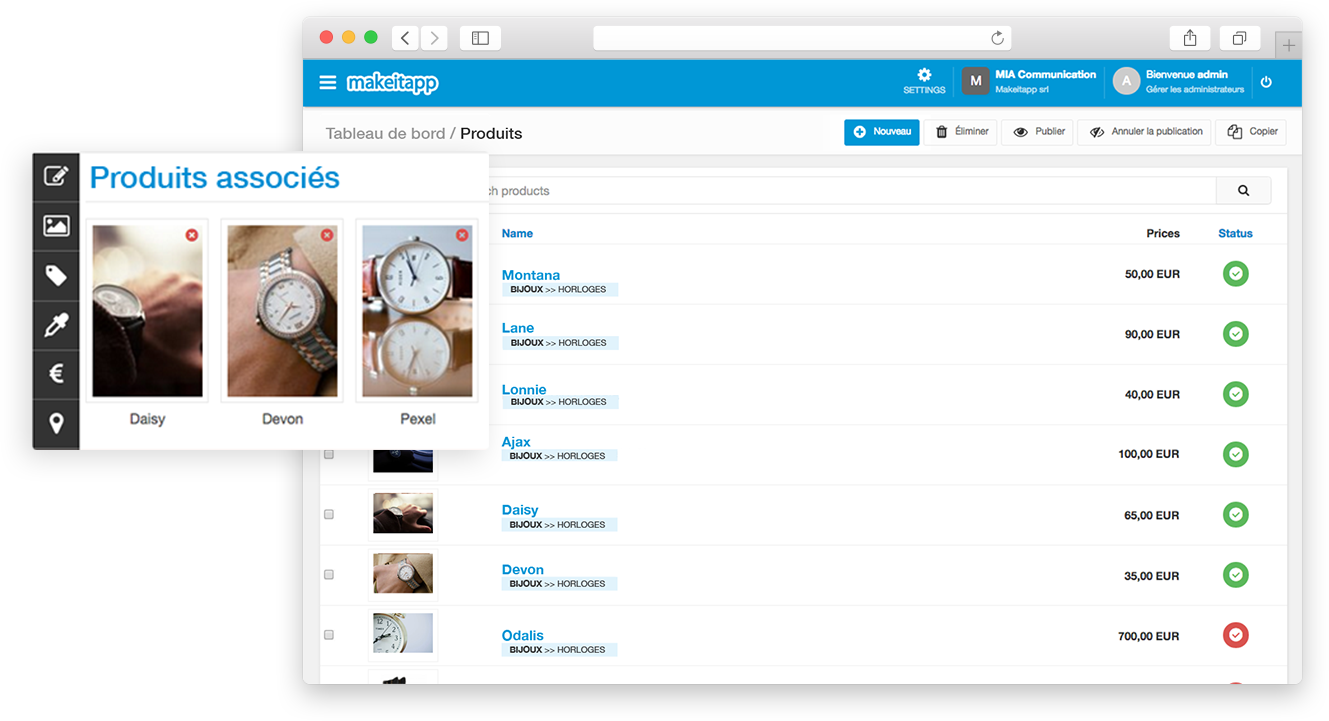This screenshot has width=1329, height=721.
Task: Toggle status of Lane
Action: pos(1236,334)
